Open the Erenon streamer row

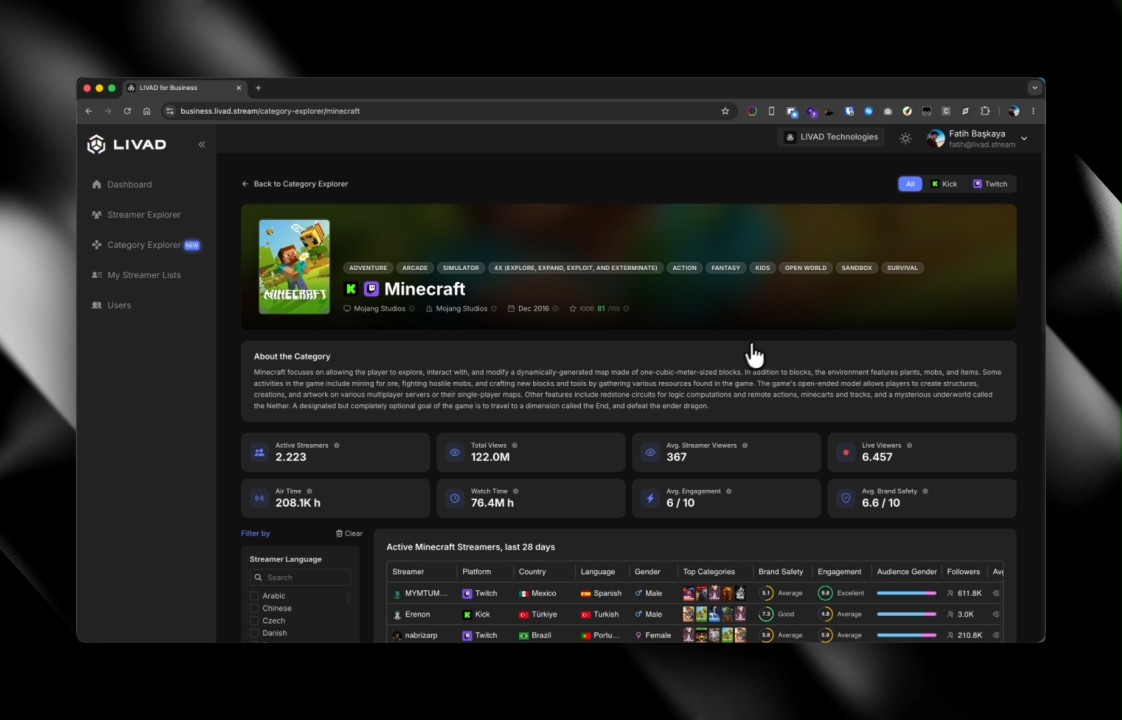pyautogui.click(x=694, y=614)
